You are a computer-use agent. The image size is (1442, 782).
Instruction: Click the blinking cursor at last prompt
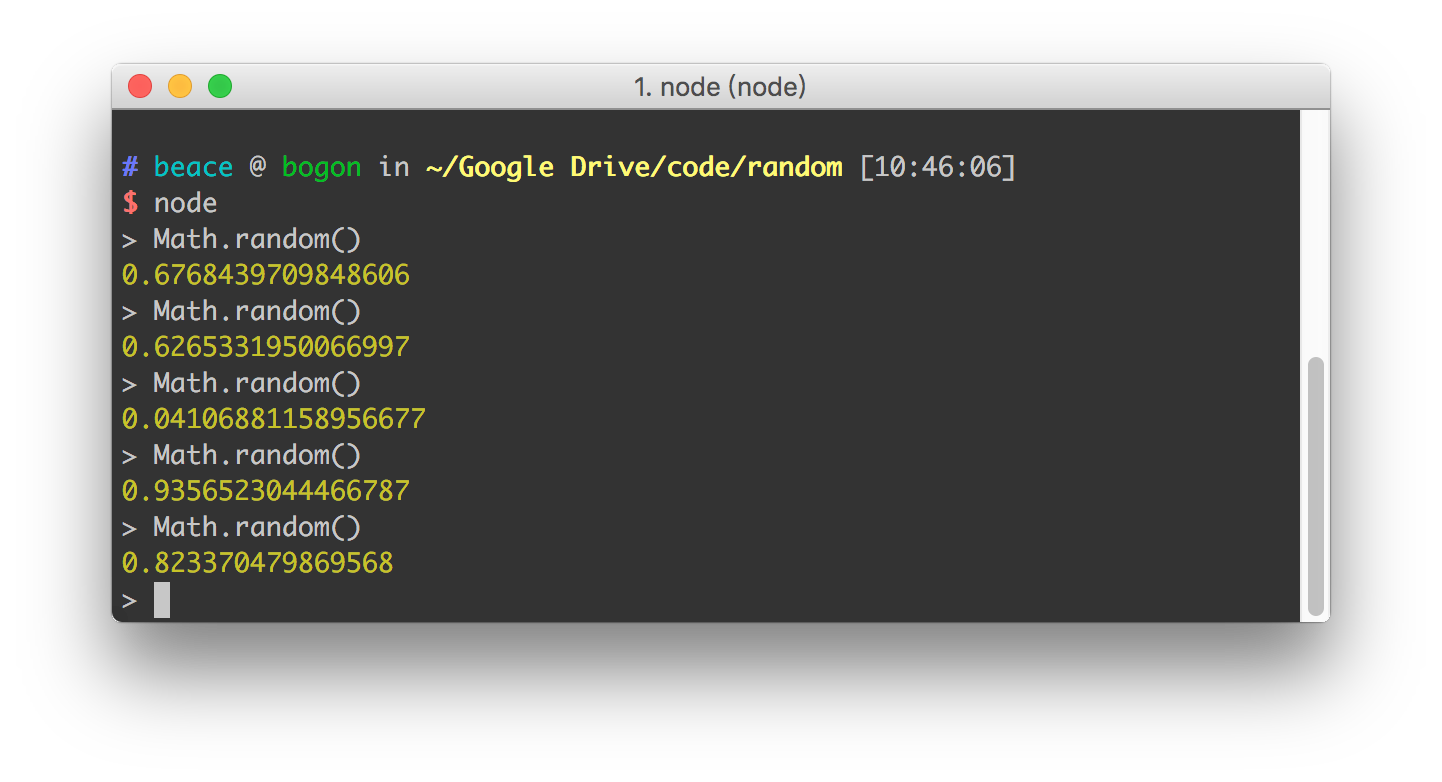click(162, 600)
